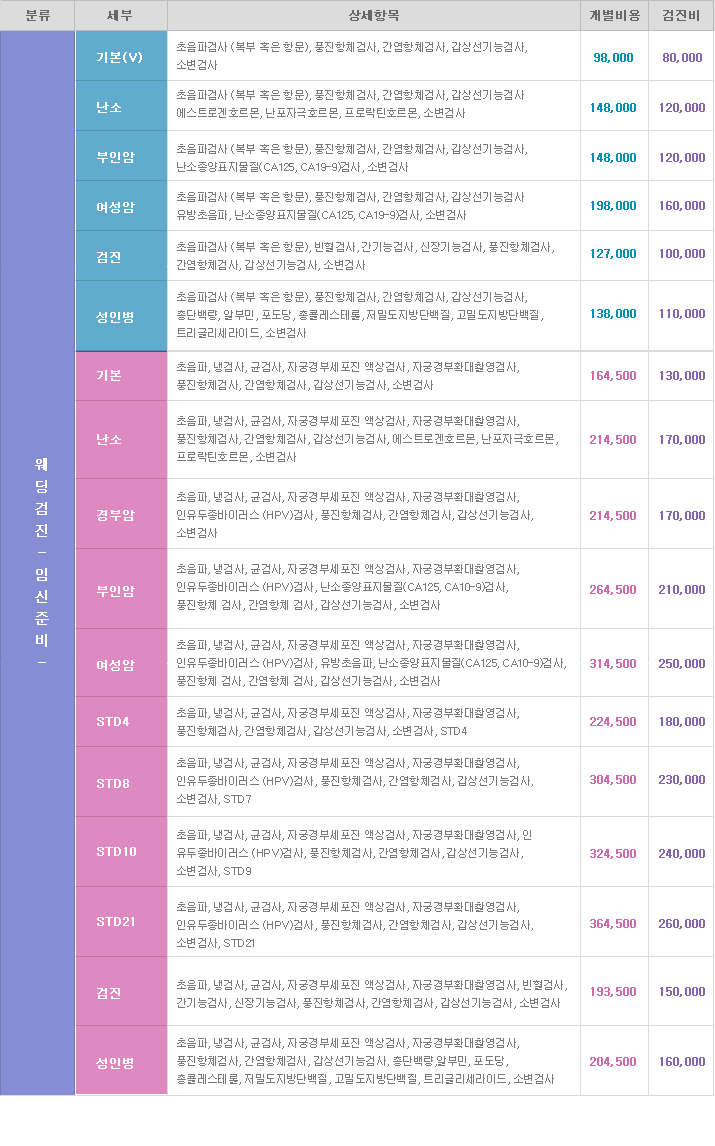Select the blue 부인암 category cell

coord(121,157)
